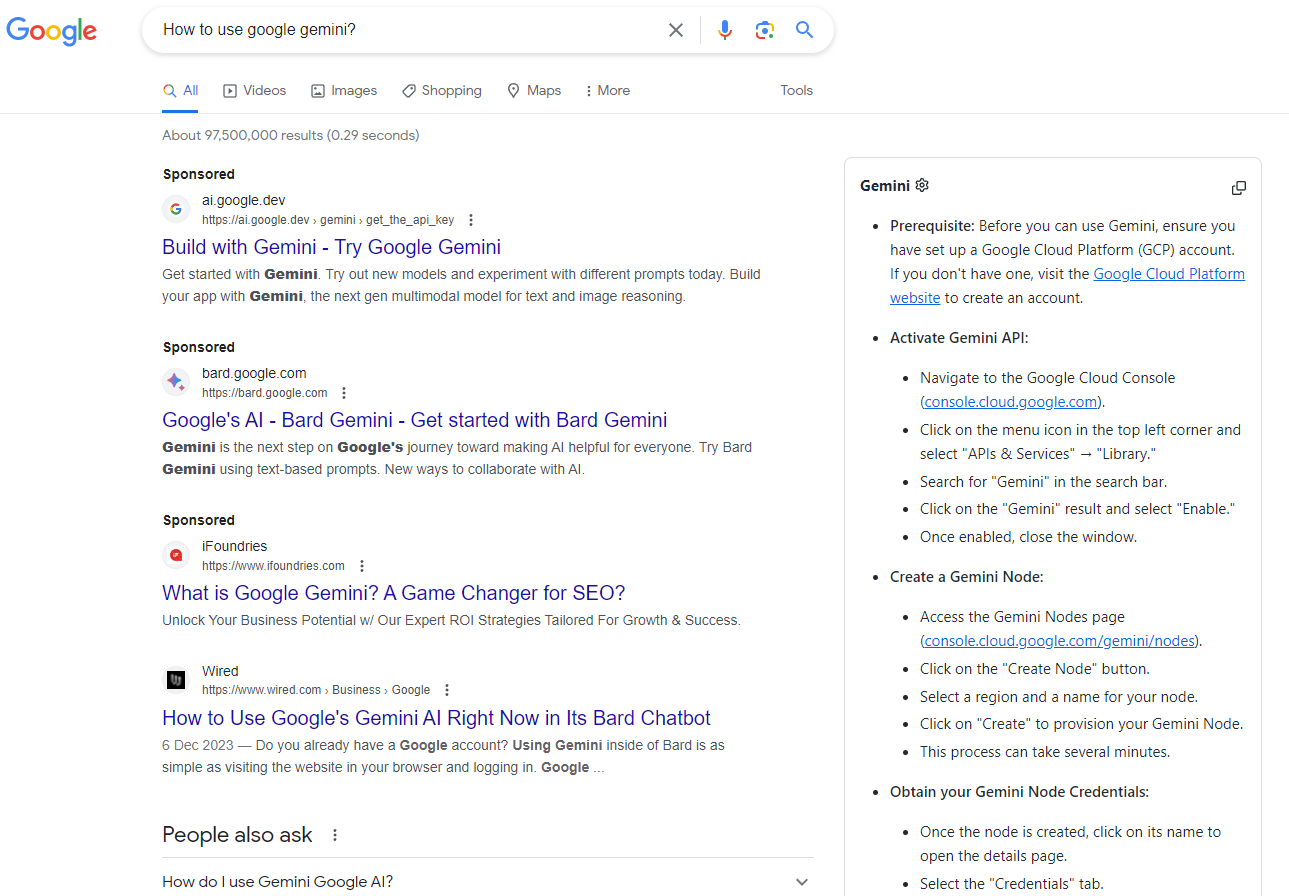Click ai.google.dev Google favicon

pyautogui.click(x=176, y=209)
